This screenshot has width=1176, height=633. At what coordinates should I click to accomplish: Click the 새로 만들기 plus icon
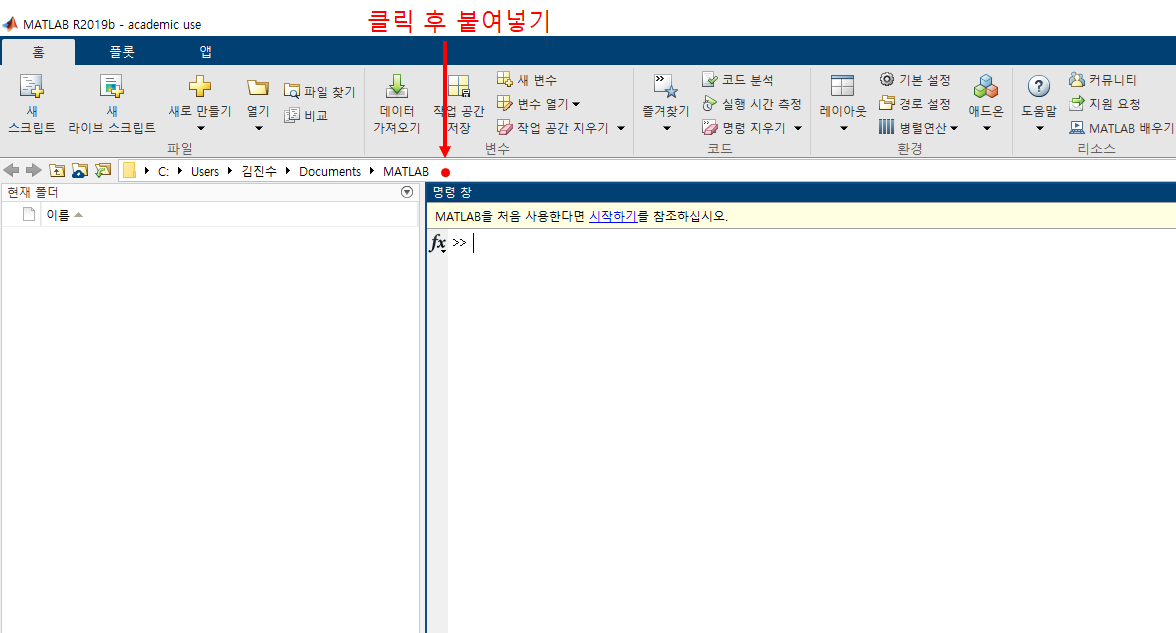pos(200,86)
